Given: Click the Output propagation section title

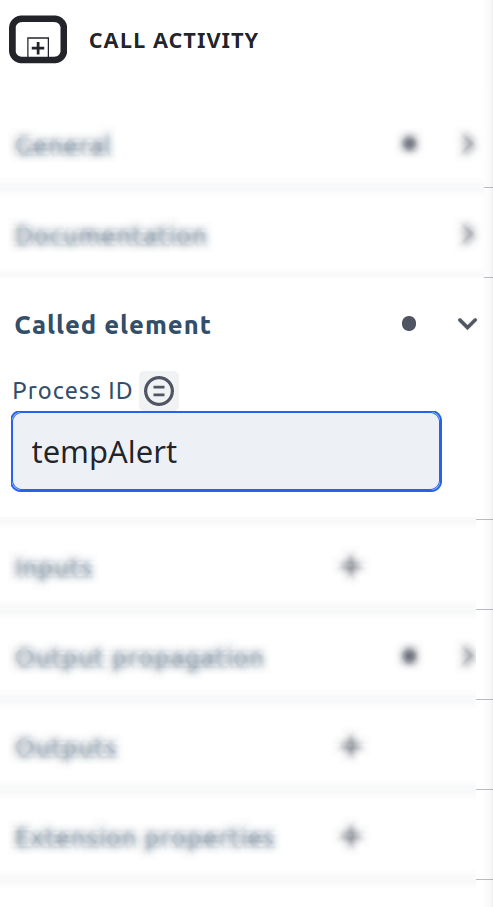Looking at the screenshot, I should 139,658.
